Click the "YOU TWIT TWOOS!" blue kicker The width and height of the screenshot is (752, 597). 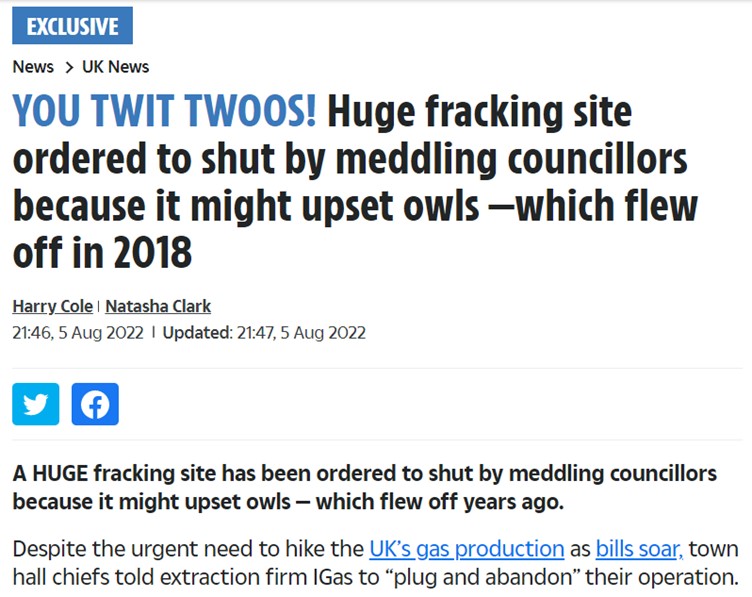(165, 113)
